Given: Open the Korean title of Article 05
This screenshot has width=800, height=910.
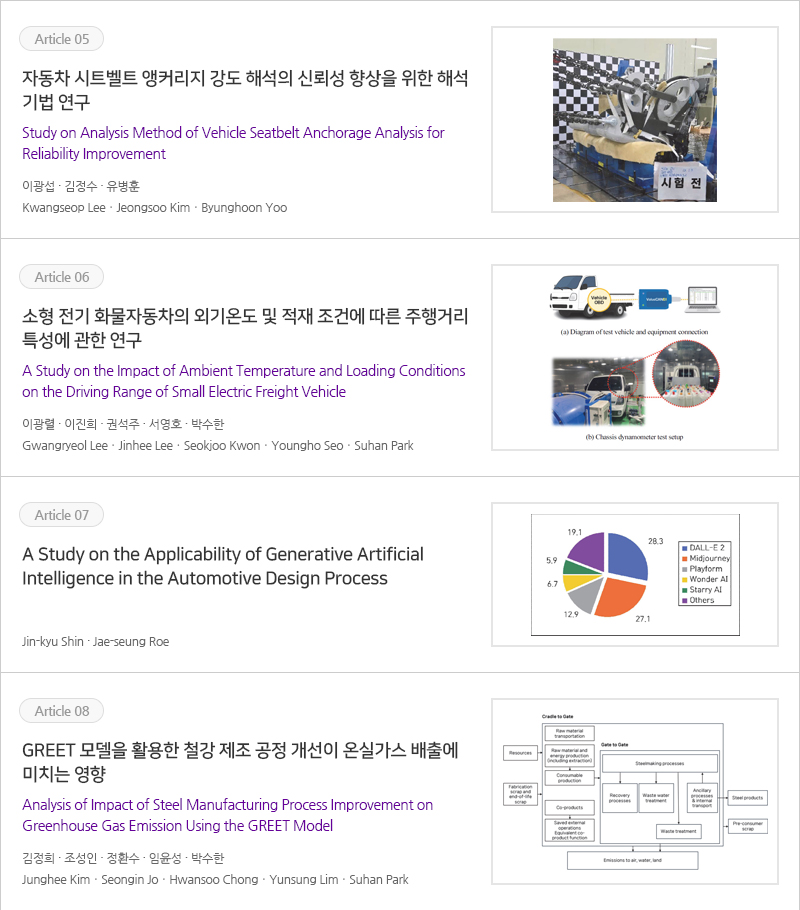Looking at the screenshot, I should pos(245,90).
